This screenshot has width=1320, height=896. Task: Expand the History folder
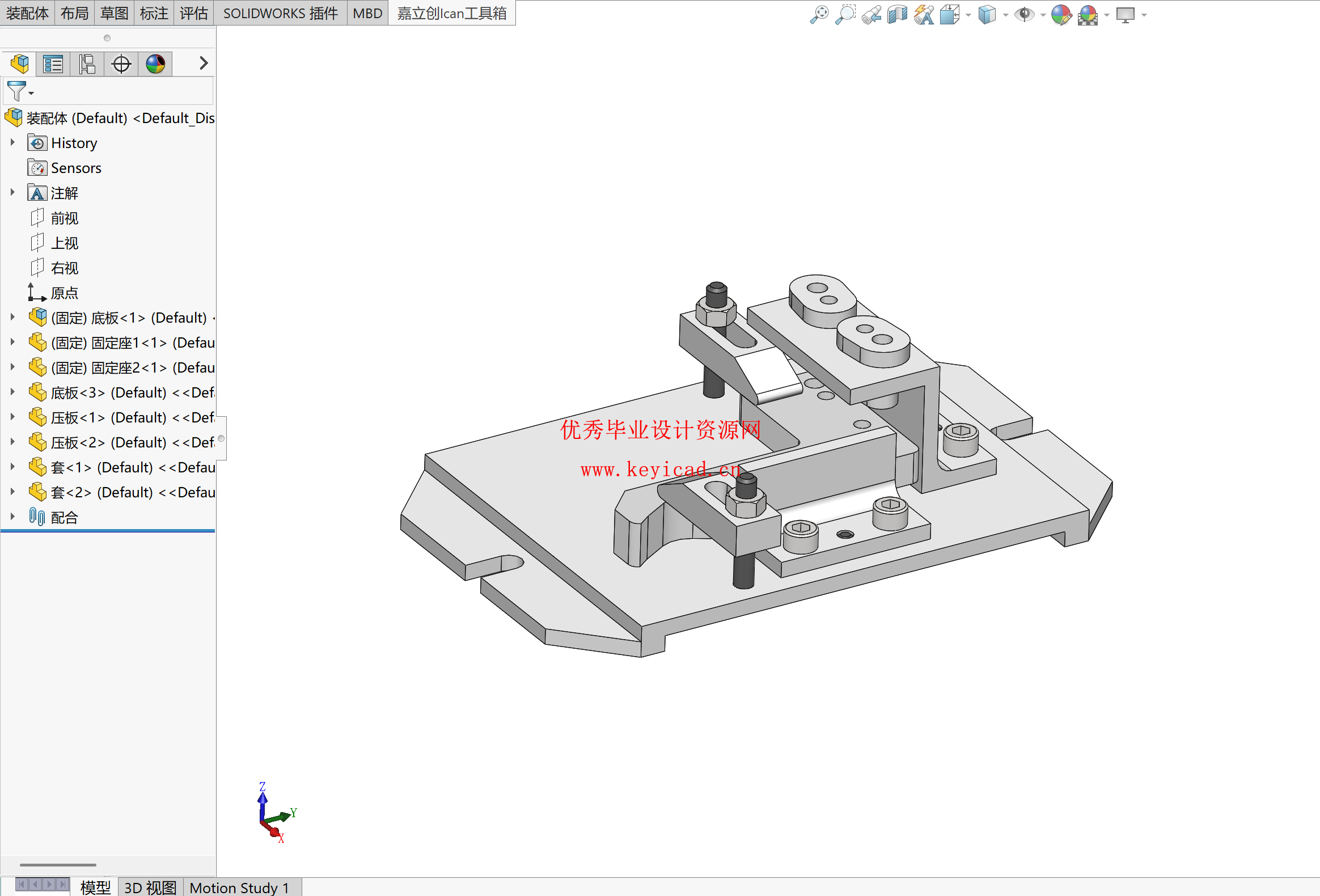12,142
